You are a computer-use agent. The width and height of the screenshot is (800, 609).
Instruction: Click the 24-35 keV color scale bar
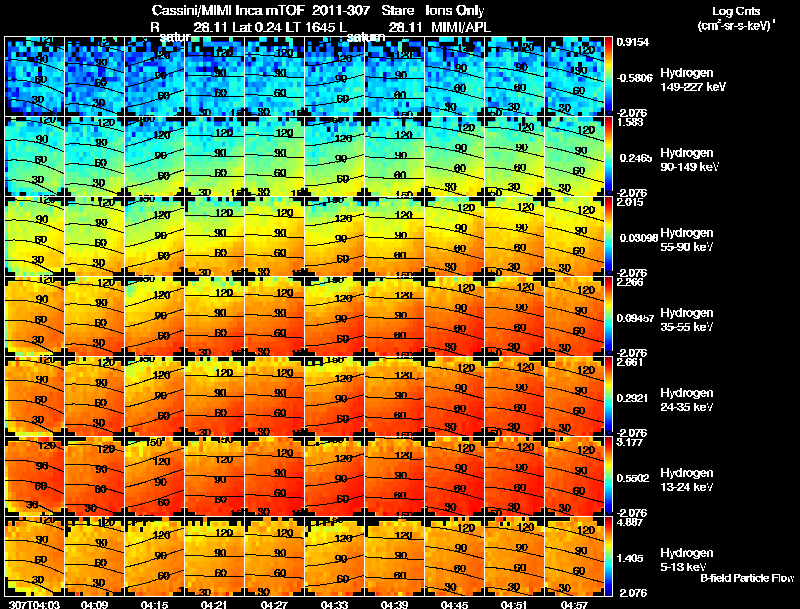[x=608, y=397]
